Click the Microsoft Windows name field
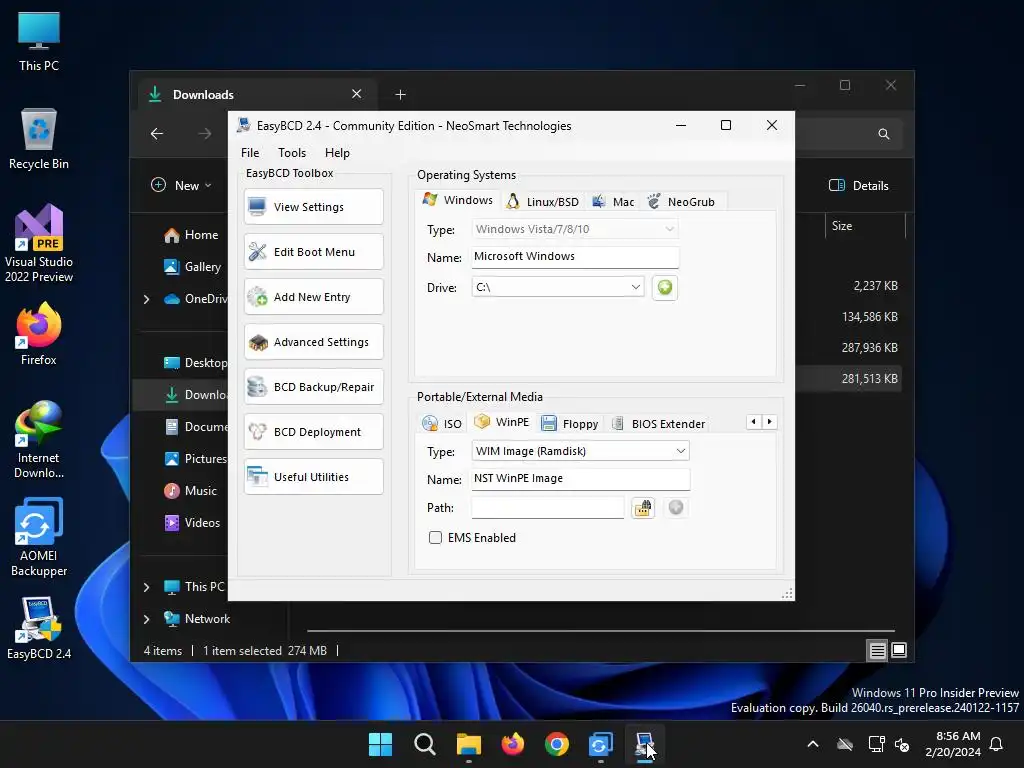 point(575,257)
